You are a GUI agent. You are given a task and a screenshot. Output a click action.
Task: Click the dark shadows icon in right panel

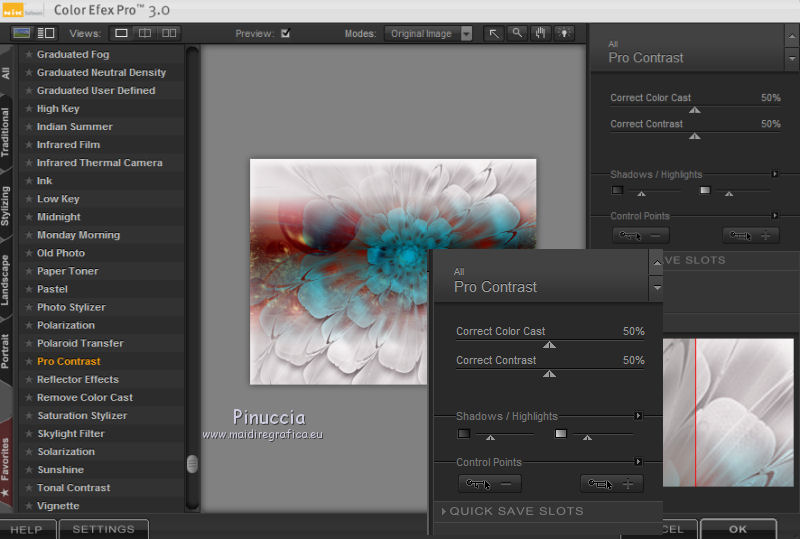tap(617, 190)
